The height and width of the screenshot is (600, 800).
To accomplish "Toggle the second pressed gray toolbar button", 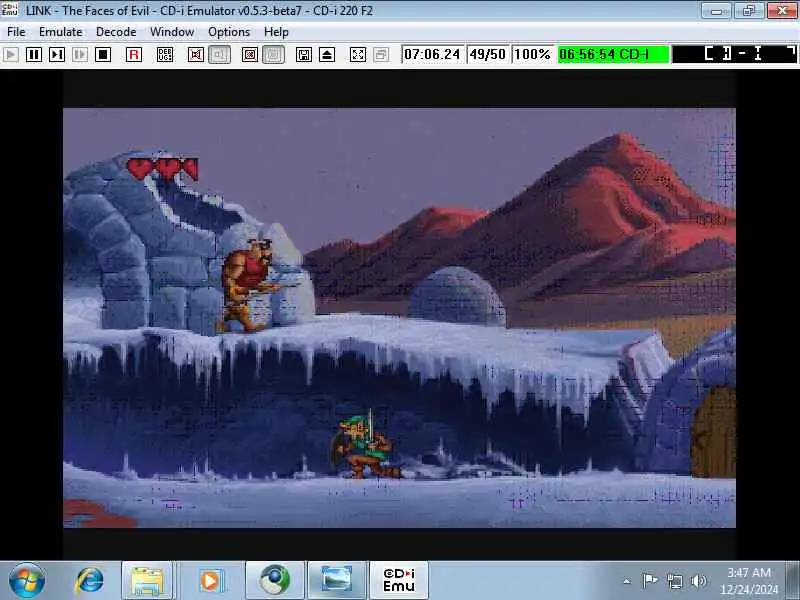I will (x=273, y=55).
